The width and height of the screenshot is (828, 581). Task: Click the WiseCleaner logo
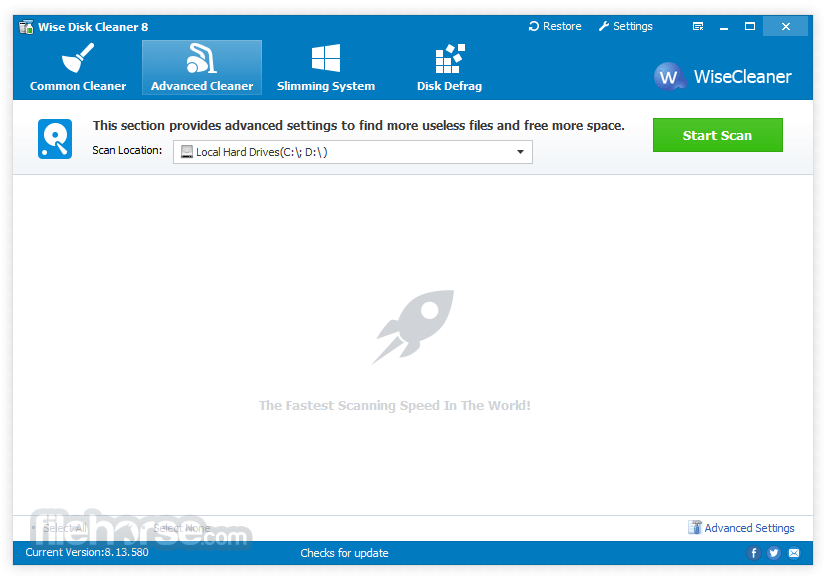click(723, 77)
